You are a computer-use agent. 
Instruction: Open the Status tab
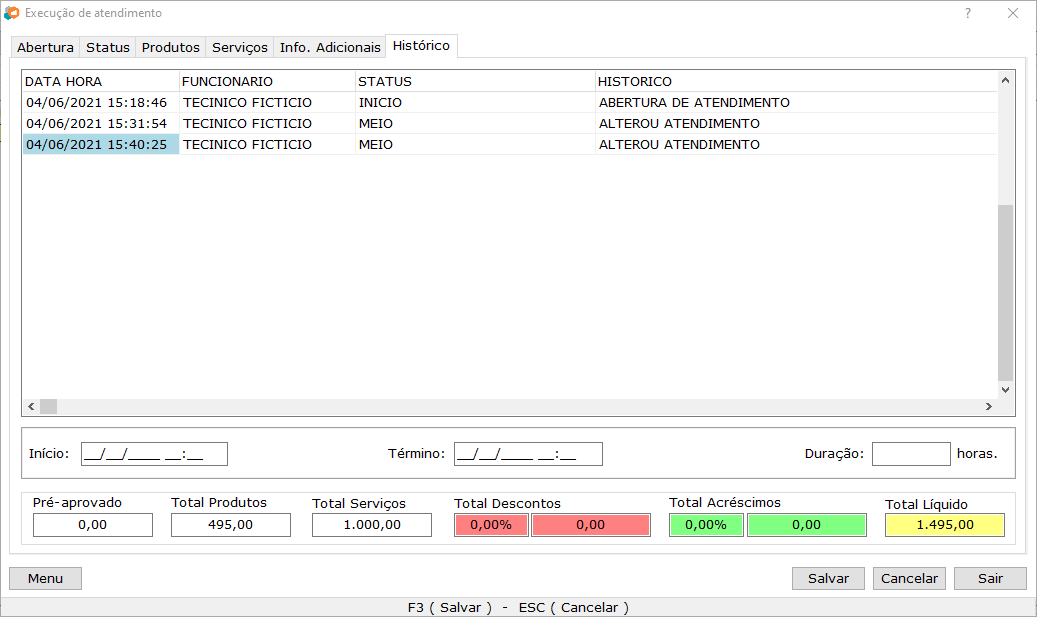click(x=108, y=47)
